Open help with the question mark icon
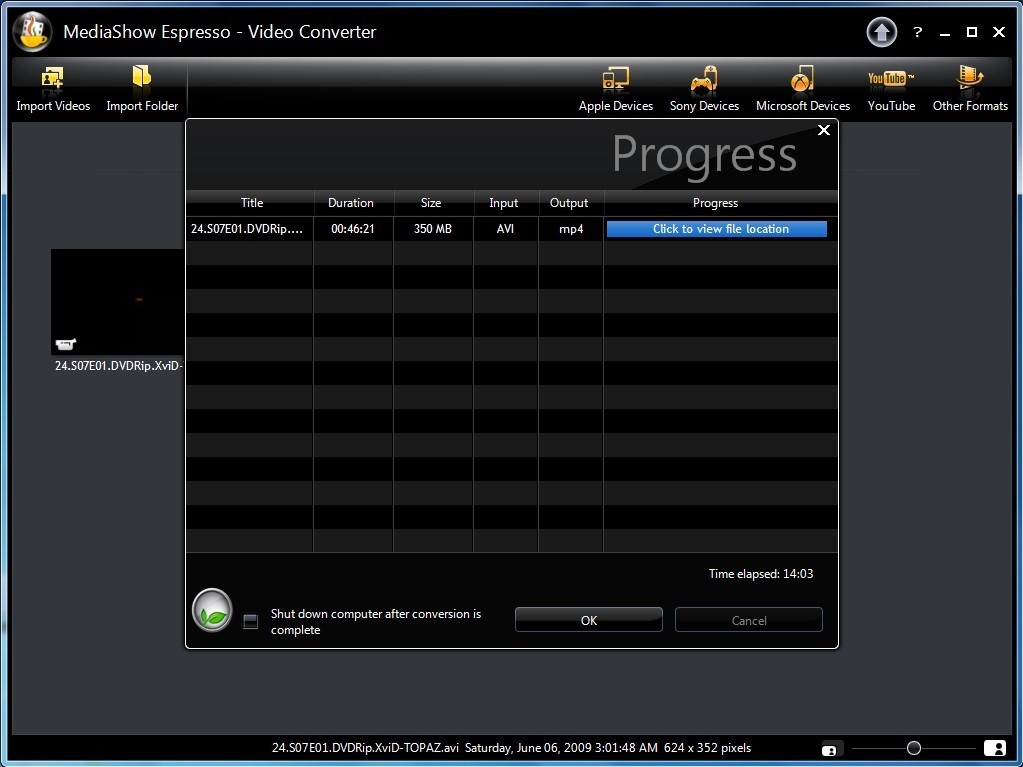This screenshot has width=1023, height=767. click(x=917, y=32)
